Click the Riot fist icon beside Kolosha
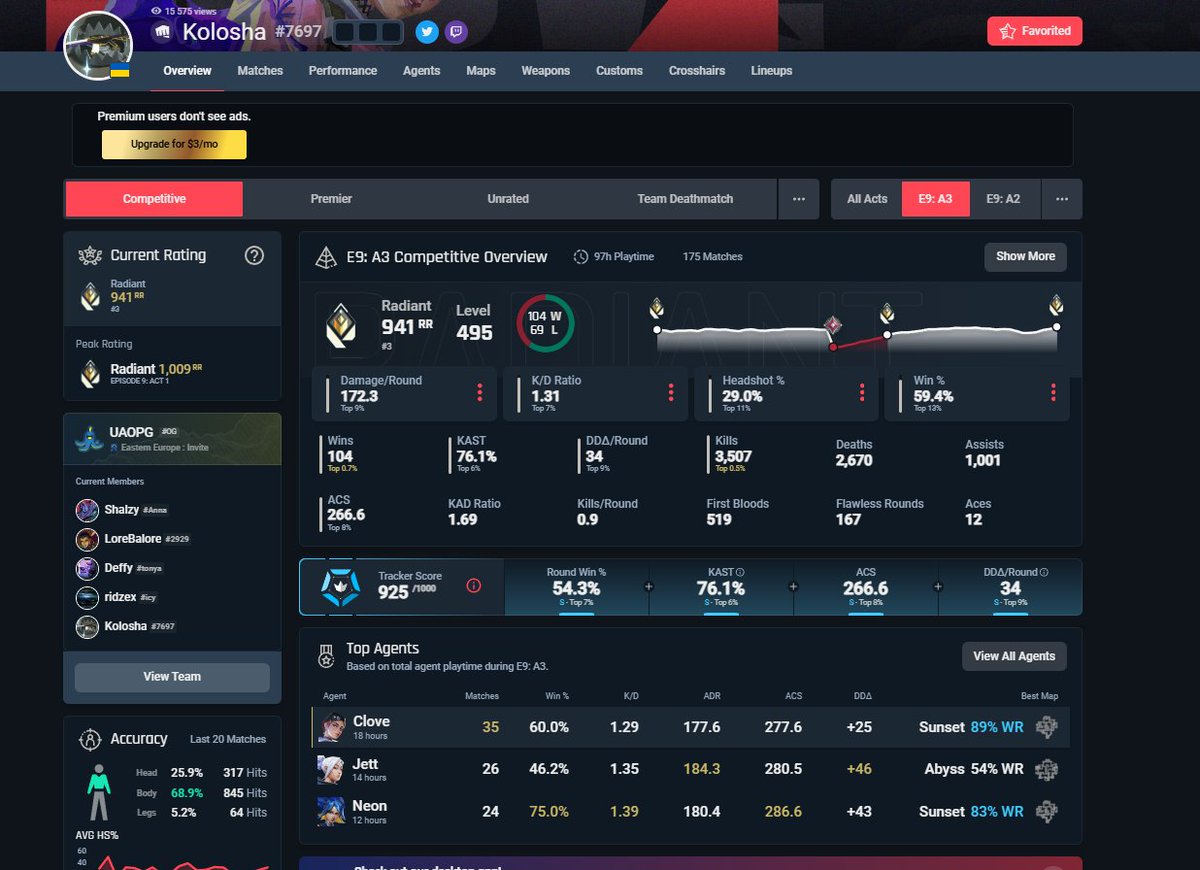This screenshot has width=1200, height=870. click(x=163, y=32)
